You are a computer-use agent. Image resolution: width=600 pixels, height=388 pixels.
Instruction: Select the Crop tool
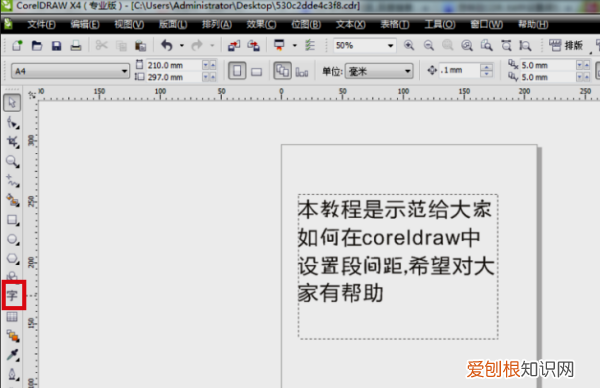12,142
